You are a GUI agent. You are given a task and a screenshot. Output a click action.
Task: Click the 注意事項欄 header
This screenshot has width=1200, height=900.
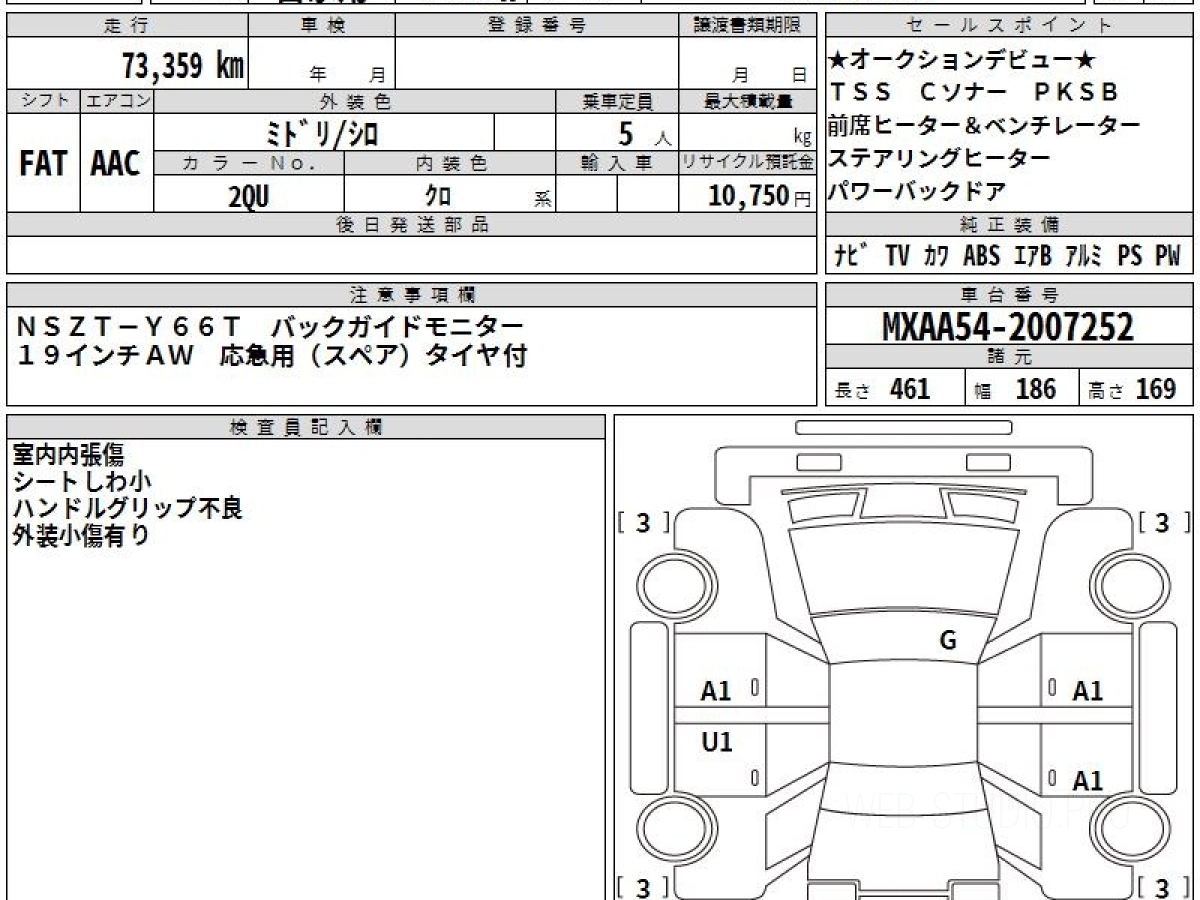tap(412, 295)
